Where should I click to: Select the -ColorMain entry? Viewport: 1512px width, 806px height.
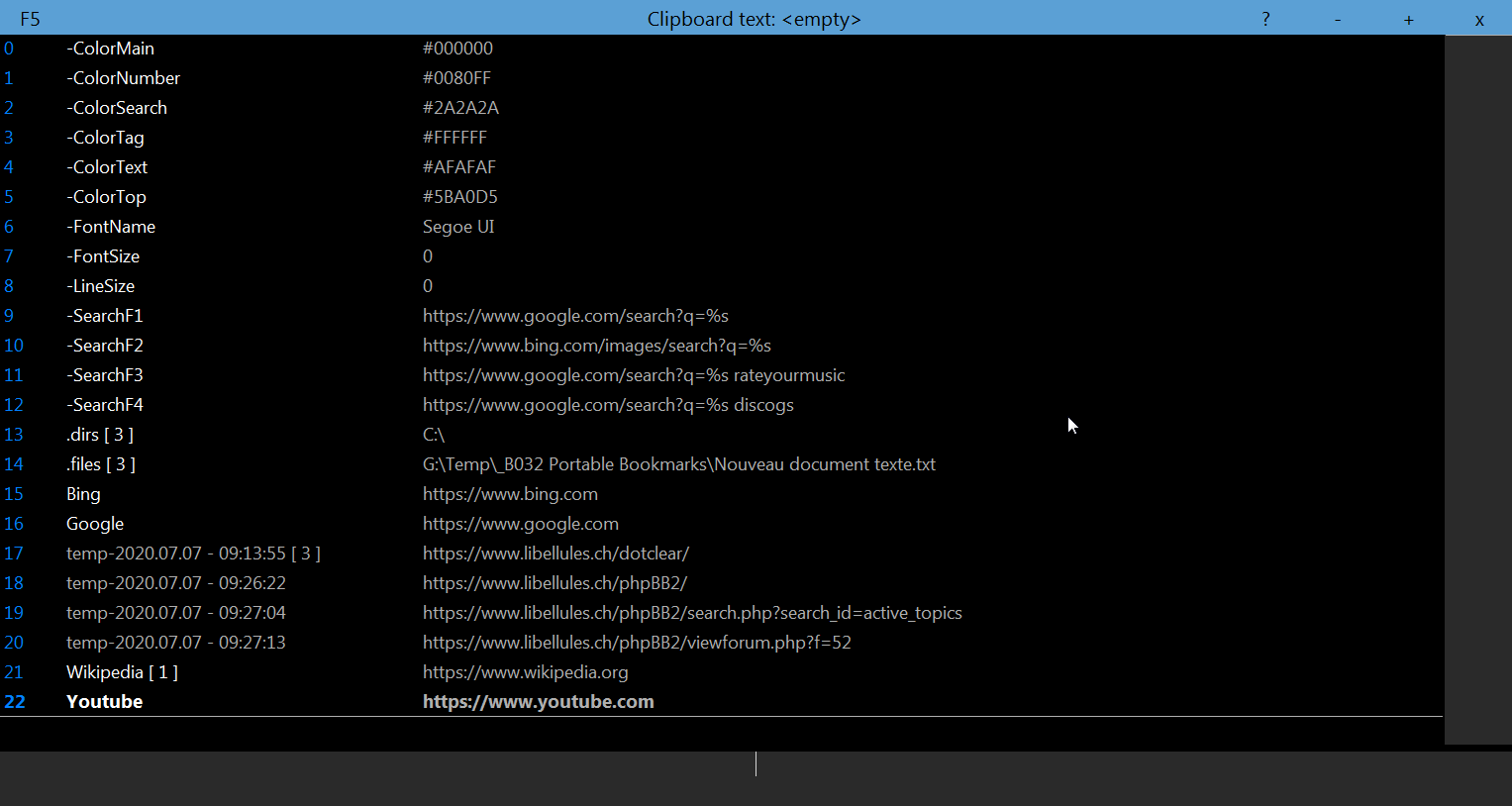click(110, 49)
